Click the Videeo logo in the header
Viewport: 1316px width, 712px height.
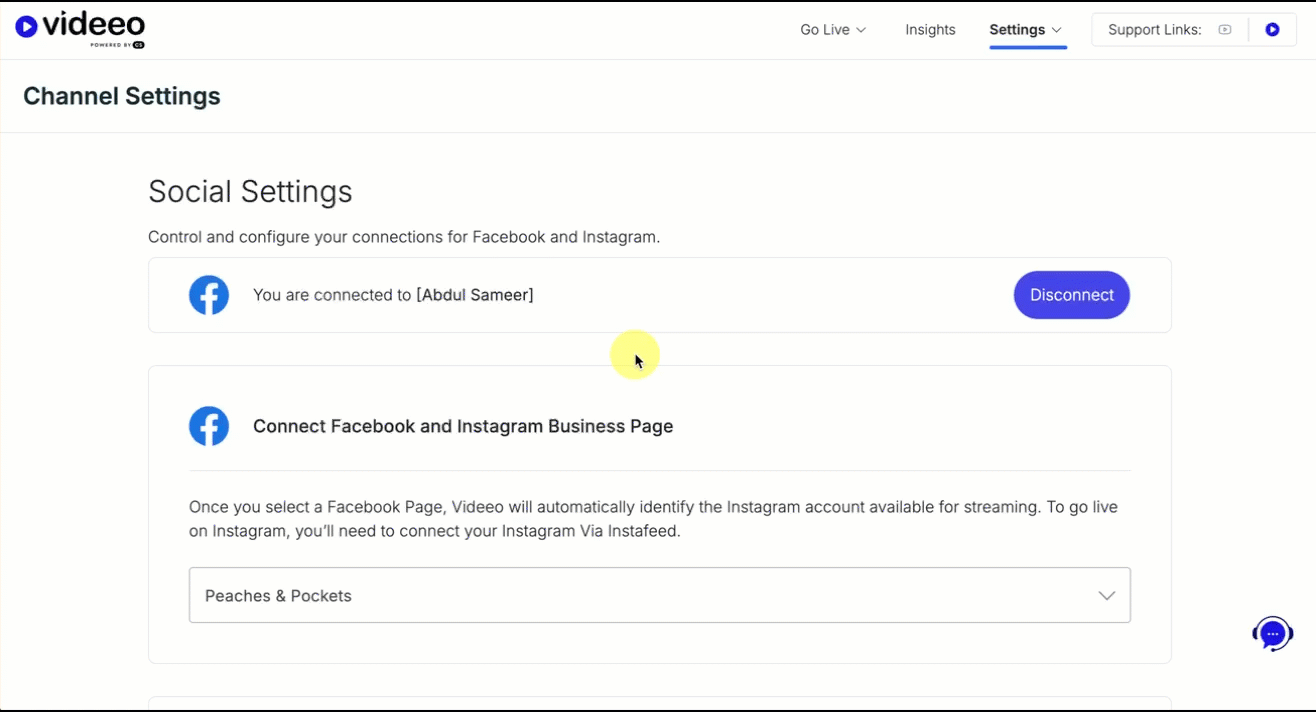(80, 29)
